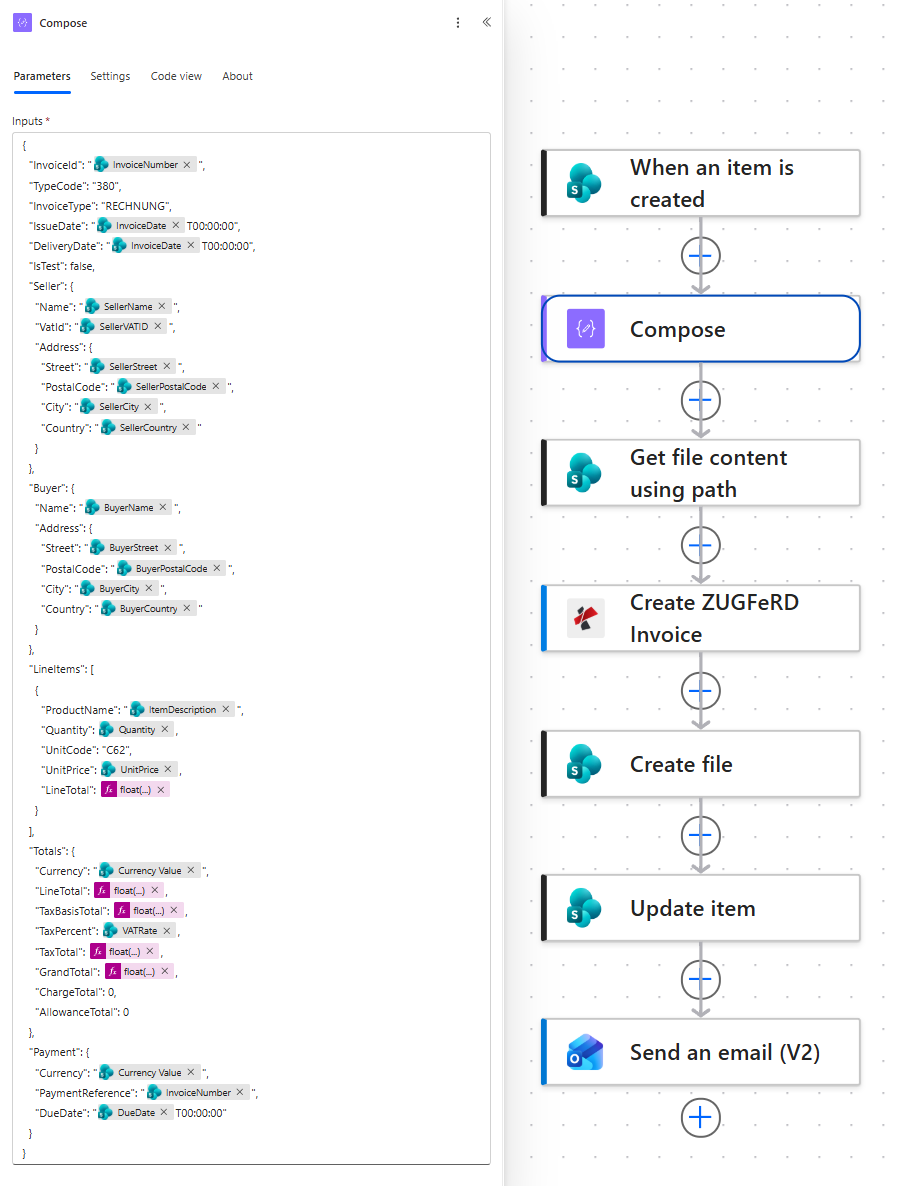The width and height of the screenshot is (900, 1186).
Task: Select the Compose action card
Action: 701,329
